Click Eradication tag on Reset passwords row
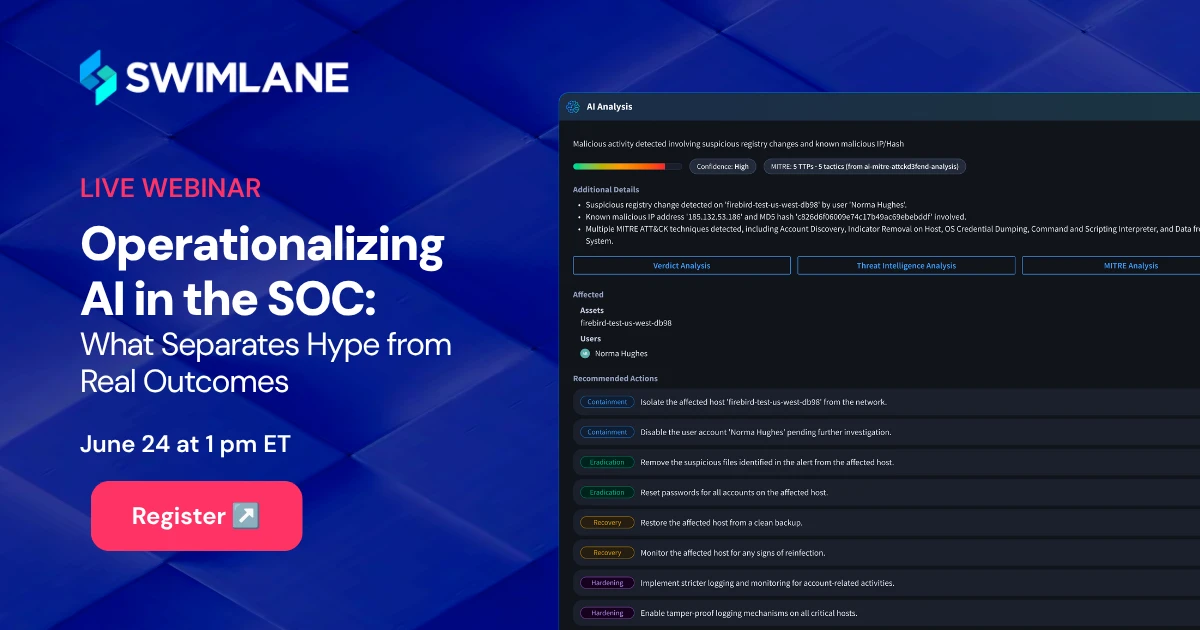 click(x=607, y=492)
